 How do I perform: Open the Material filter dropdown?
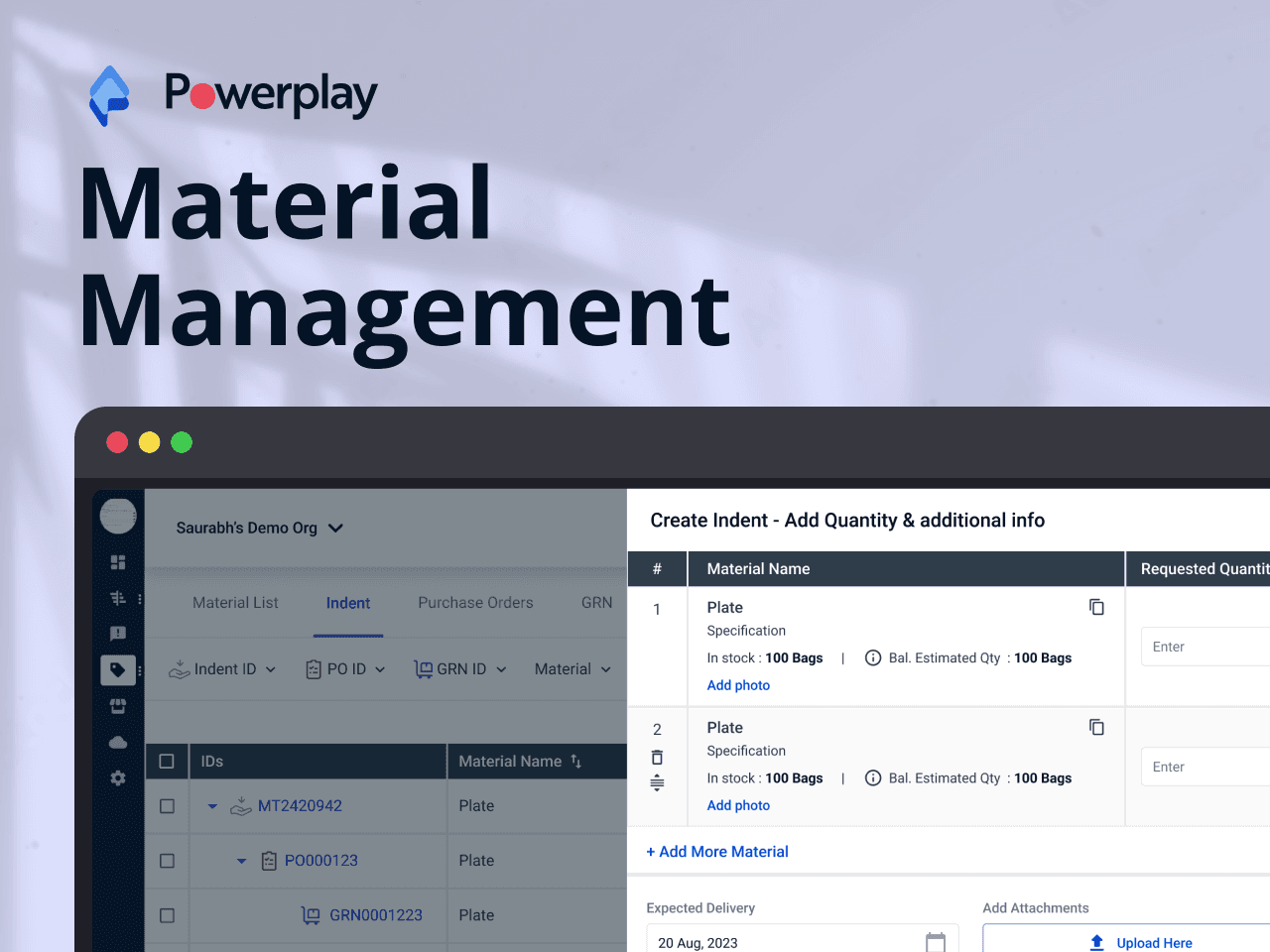coord(572,669)
